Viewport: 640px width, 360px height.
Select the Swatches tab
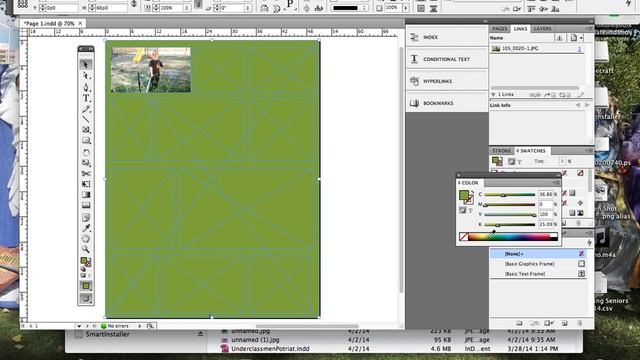531,151
